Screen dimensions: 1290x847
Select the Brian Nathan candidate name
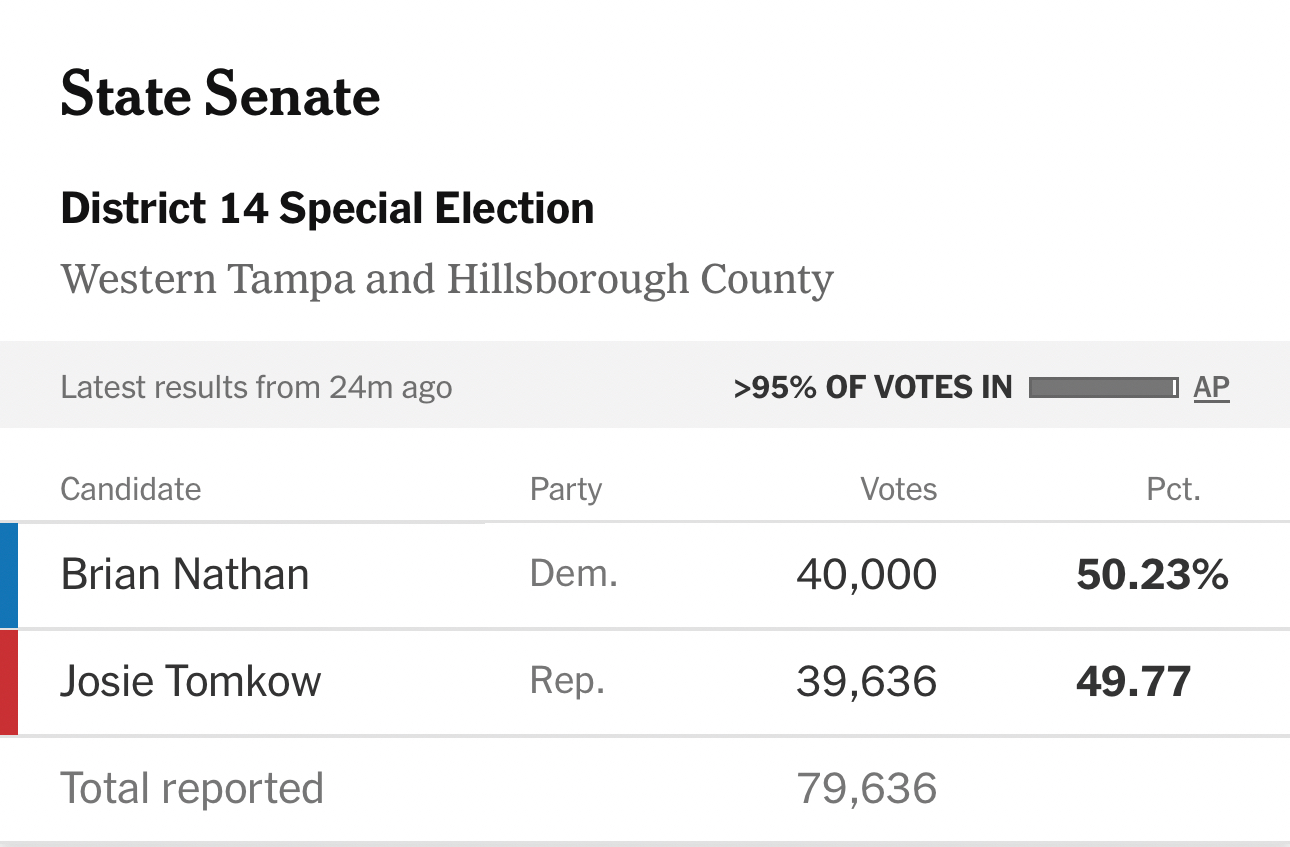pyautogui.click(x=185, y=575)
